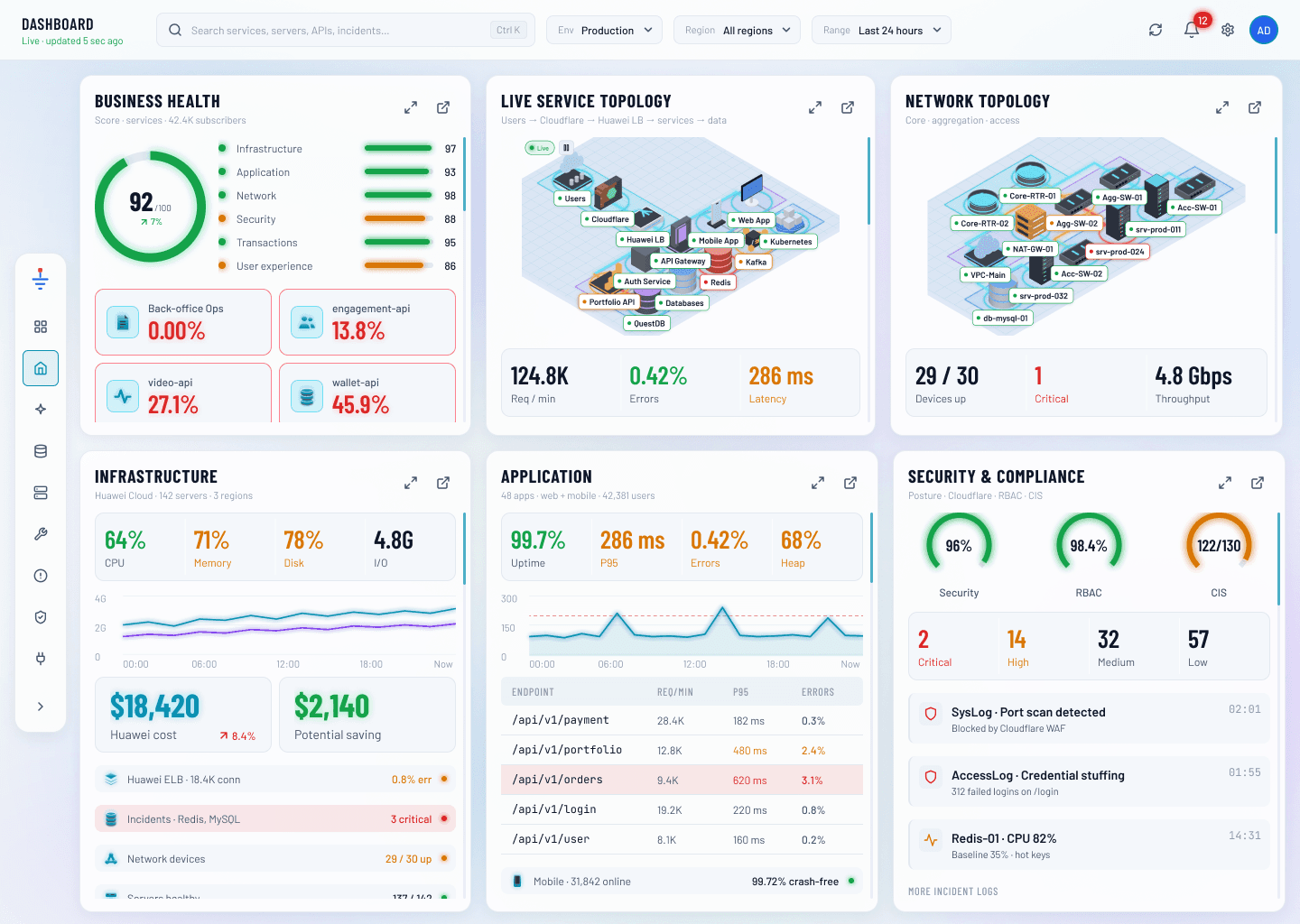Open the Redis-01 CPU 82% incident
The image size is (1300, 924).
1089,845
